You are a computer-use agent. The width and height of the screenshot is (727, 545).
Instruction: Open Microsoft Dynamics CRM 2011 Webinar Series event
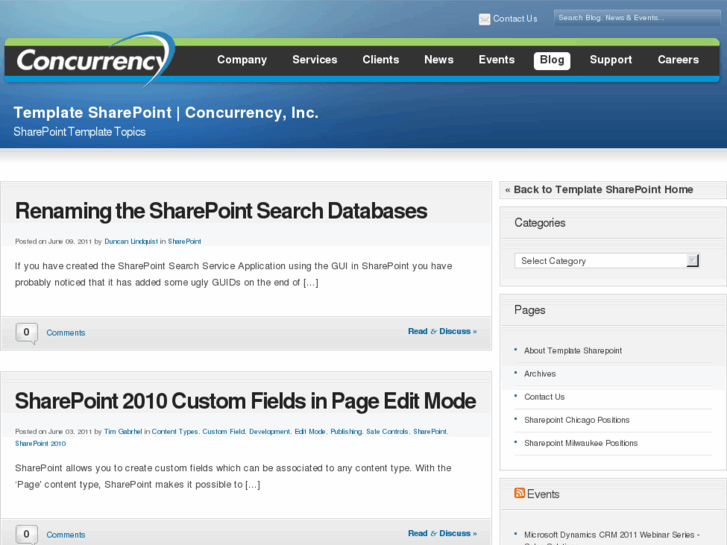[x=612, y=535]
